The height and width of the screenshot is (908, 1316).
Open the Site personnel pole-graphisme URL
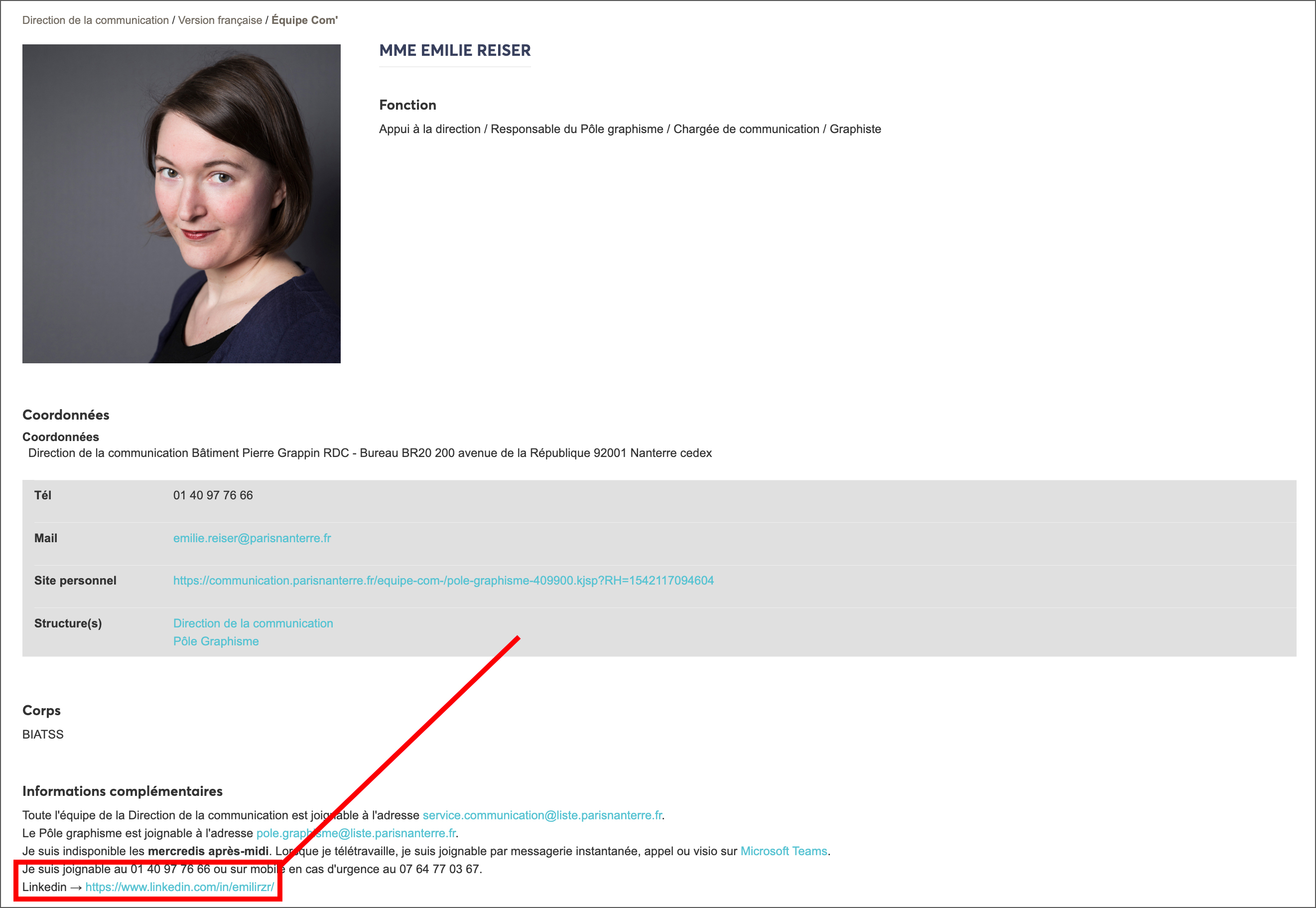[443, 580]
